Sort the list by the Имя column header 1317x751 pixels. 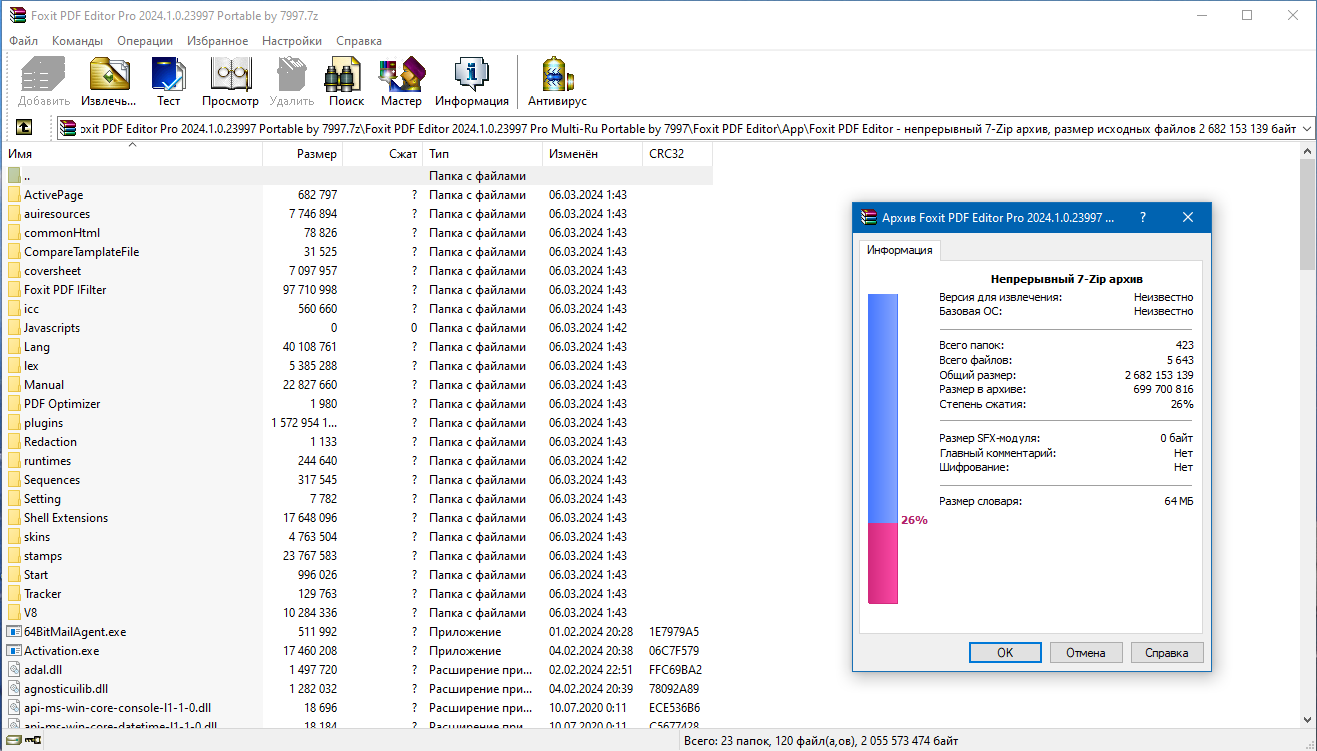(134, 154)
